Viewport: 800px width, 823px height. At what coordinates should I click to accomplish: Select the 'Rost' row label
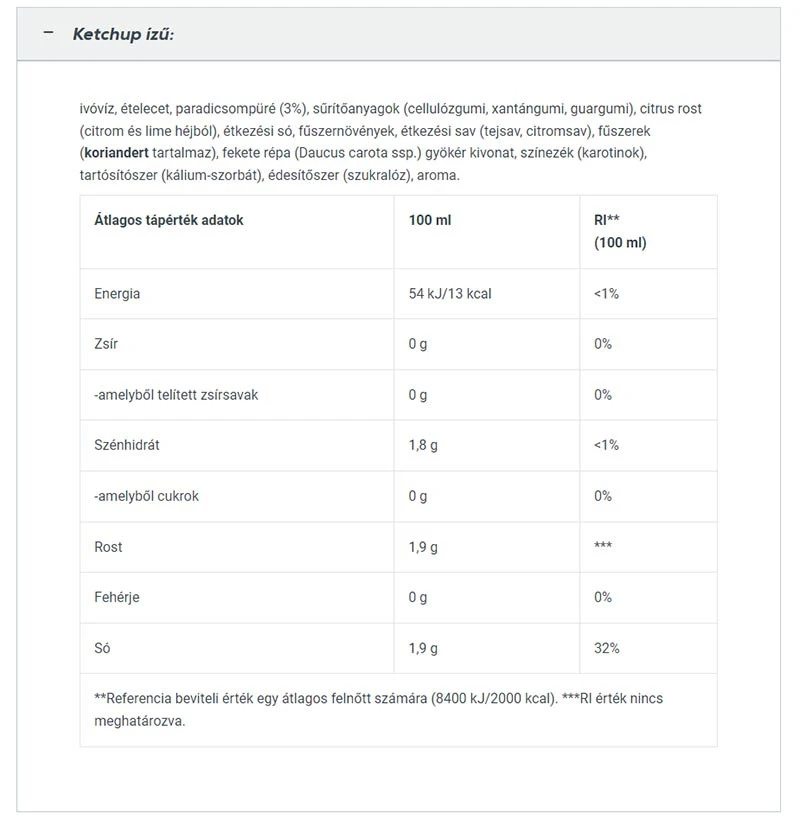108,547
